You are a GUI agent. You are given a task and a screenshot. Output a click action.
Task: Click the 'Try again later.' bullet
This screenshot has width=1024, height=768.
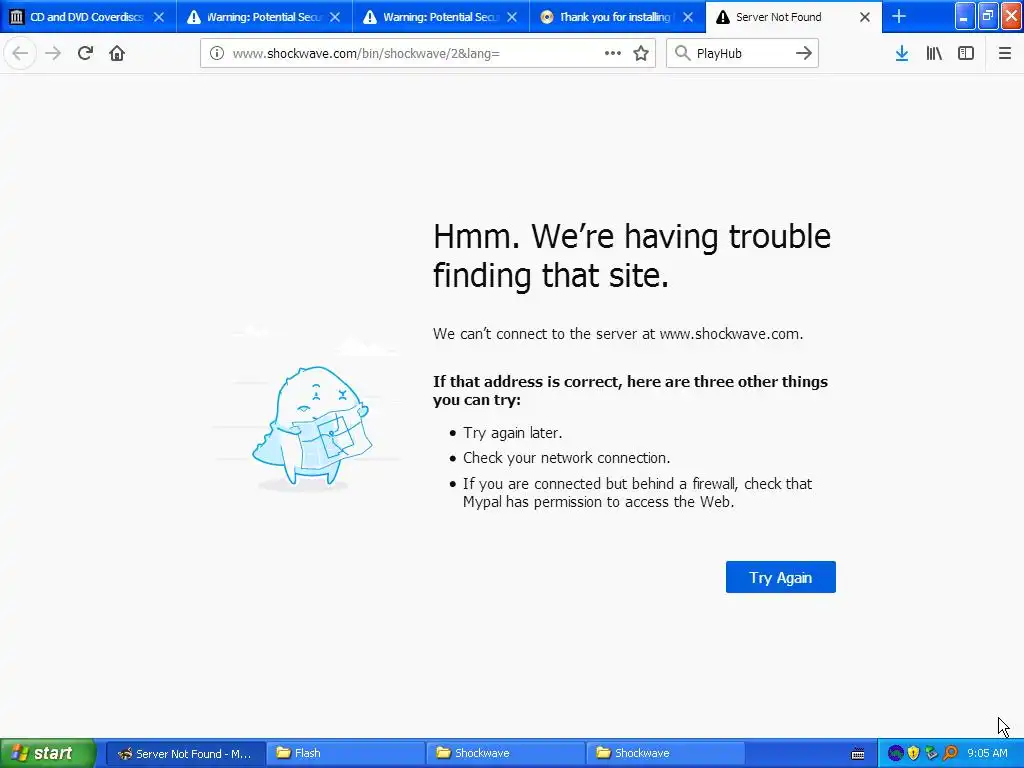513,433
